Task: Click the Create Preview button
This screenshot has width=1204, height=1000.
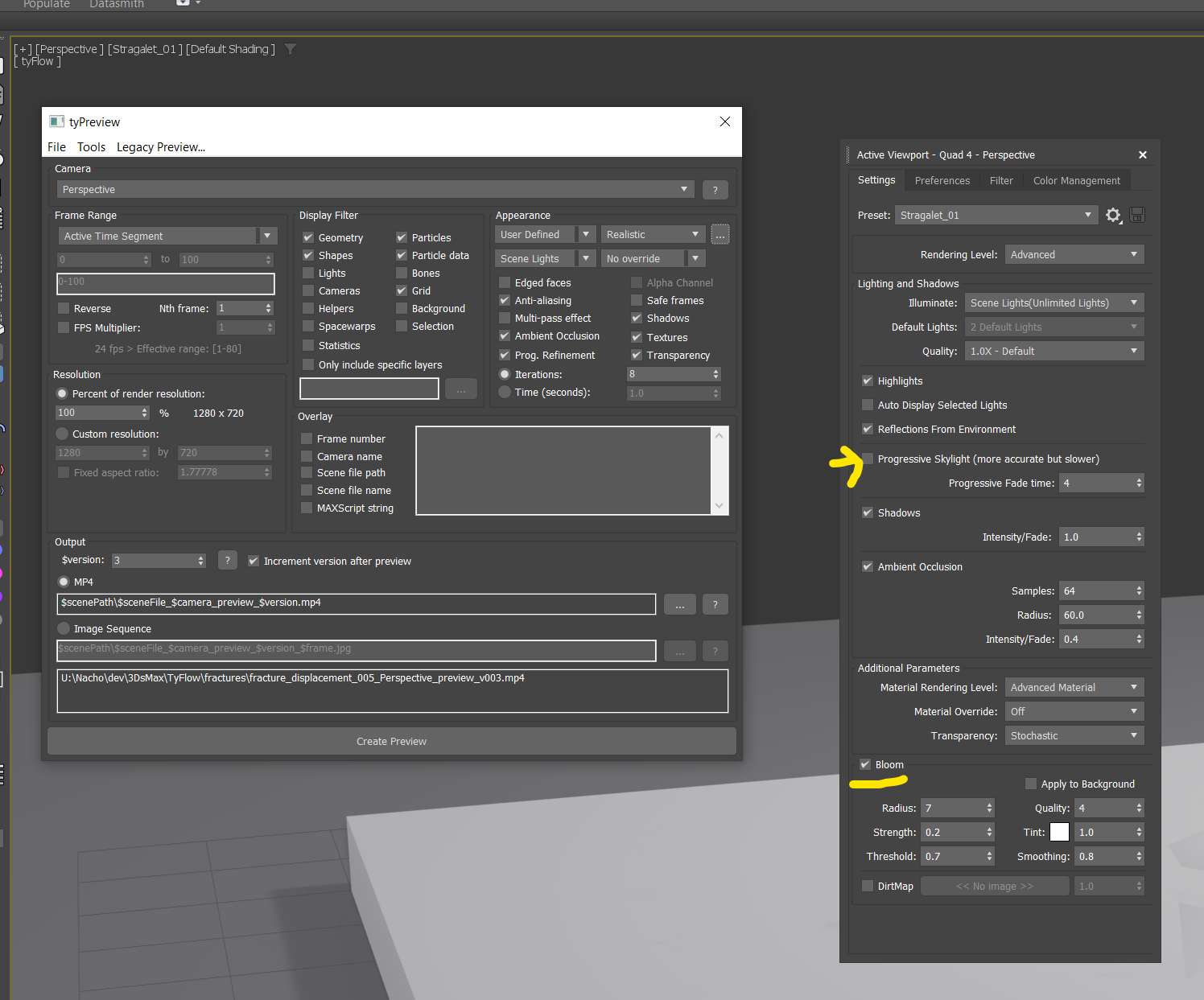Action: click(391, 741)
